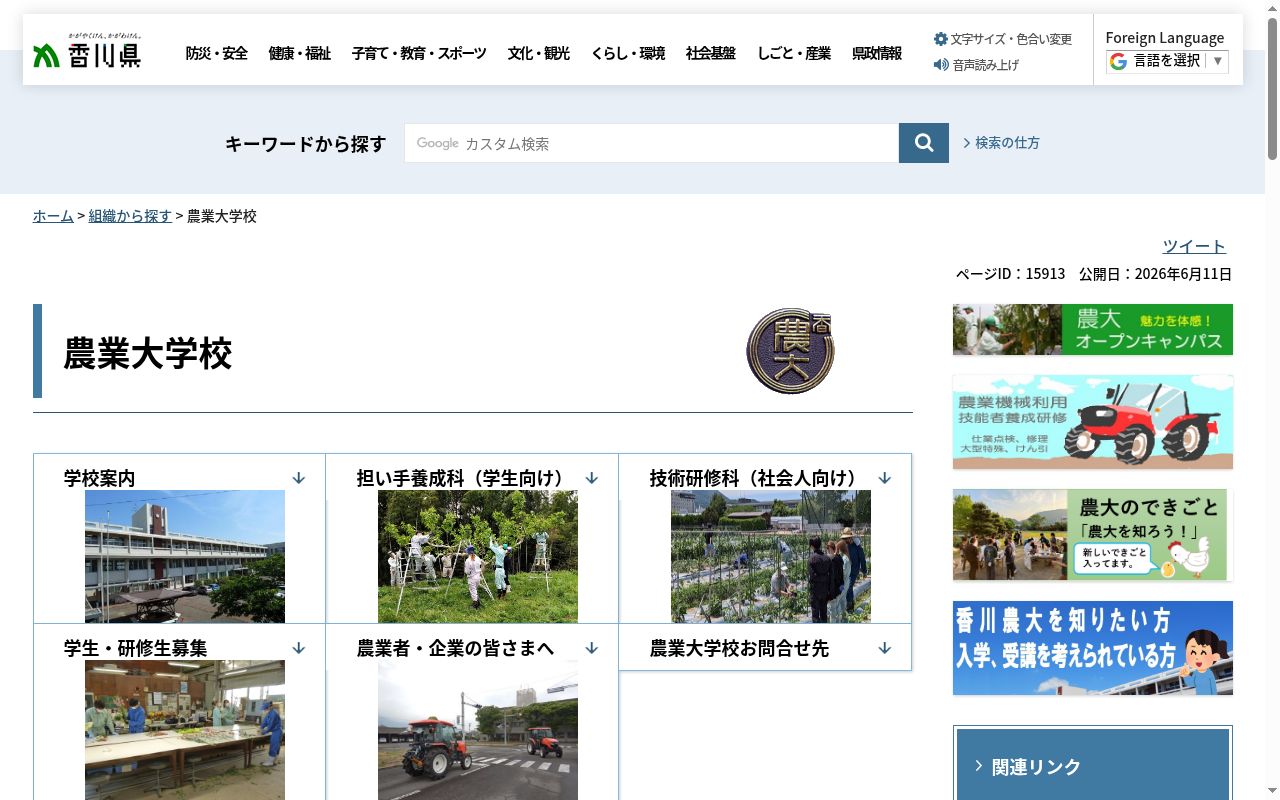Click down arrow beside 学生・研修生募集
The image size is (1280, 800).
click(299, 648)
